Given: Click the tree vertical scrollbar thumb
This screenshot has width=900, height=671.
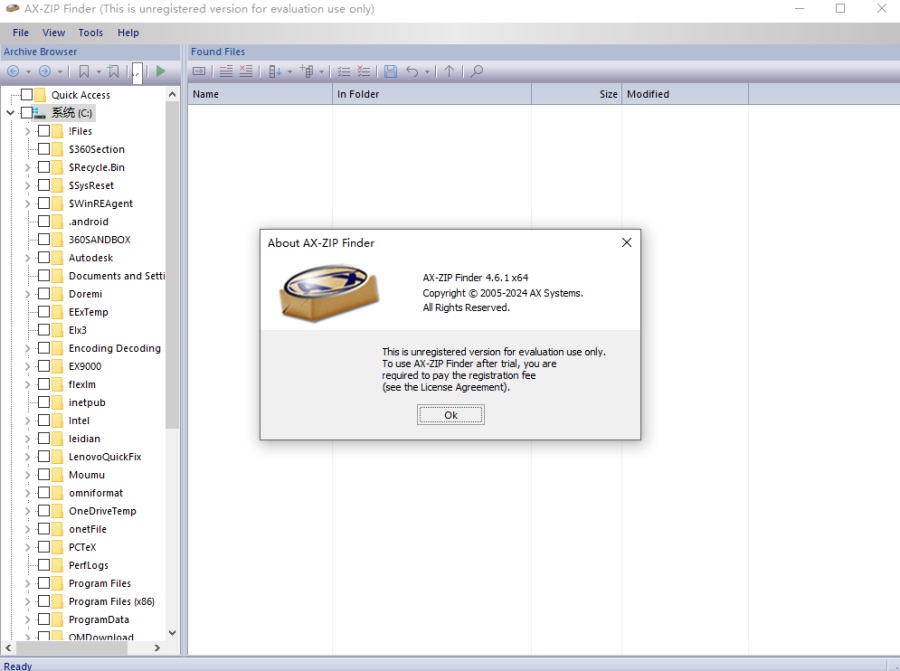Looking at the screenshot, I should tap(172, 265).
